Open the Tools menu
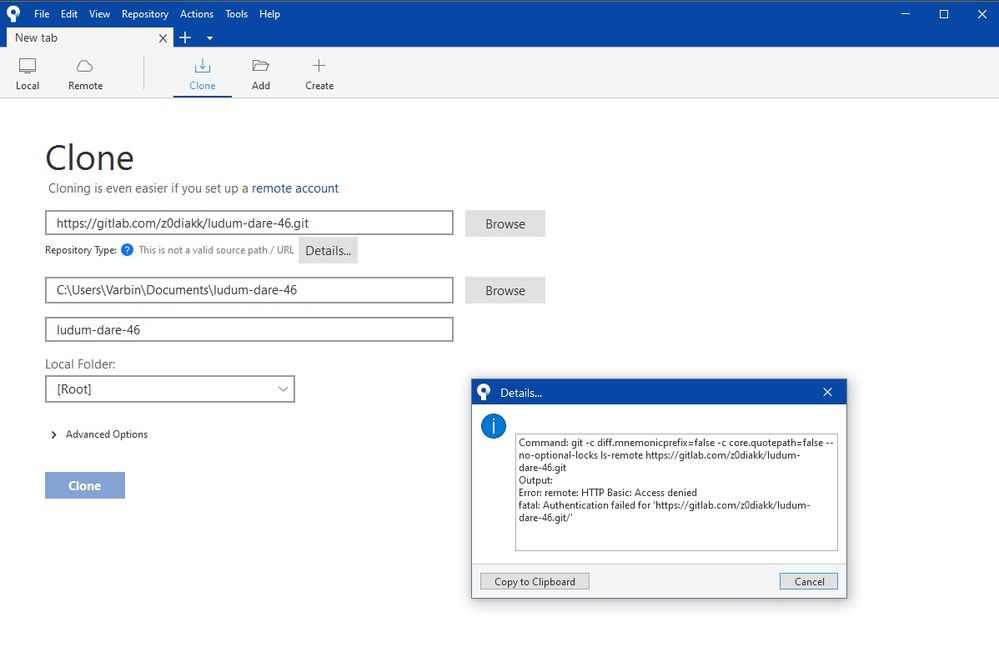Image resolution: width=999 pixels, height=667 pixels. (x=236, y=14)
